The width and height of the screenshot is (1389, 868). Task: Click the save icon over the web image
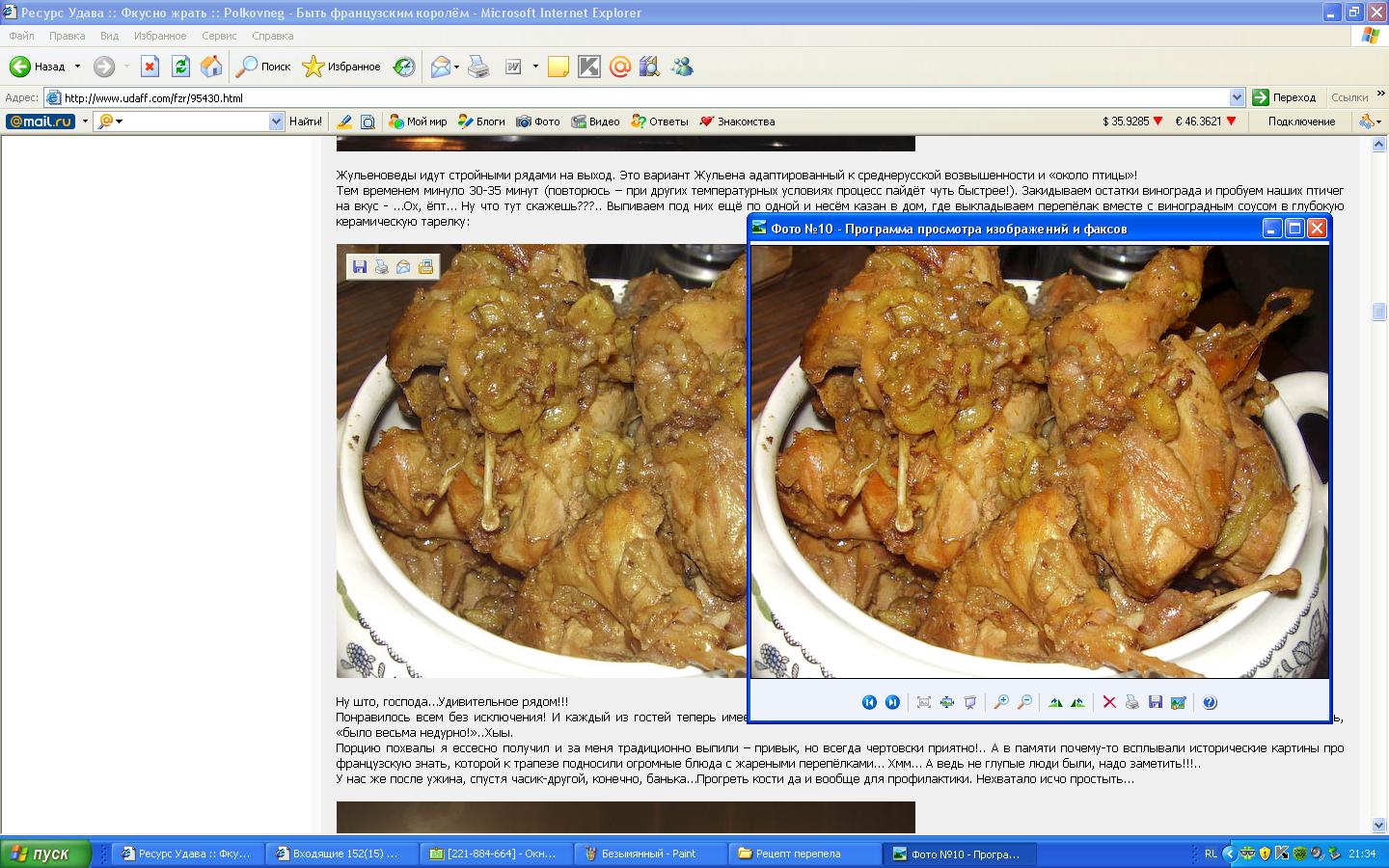click(x=360, y=267)
